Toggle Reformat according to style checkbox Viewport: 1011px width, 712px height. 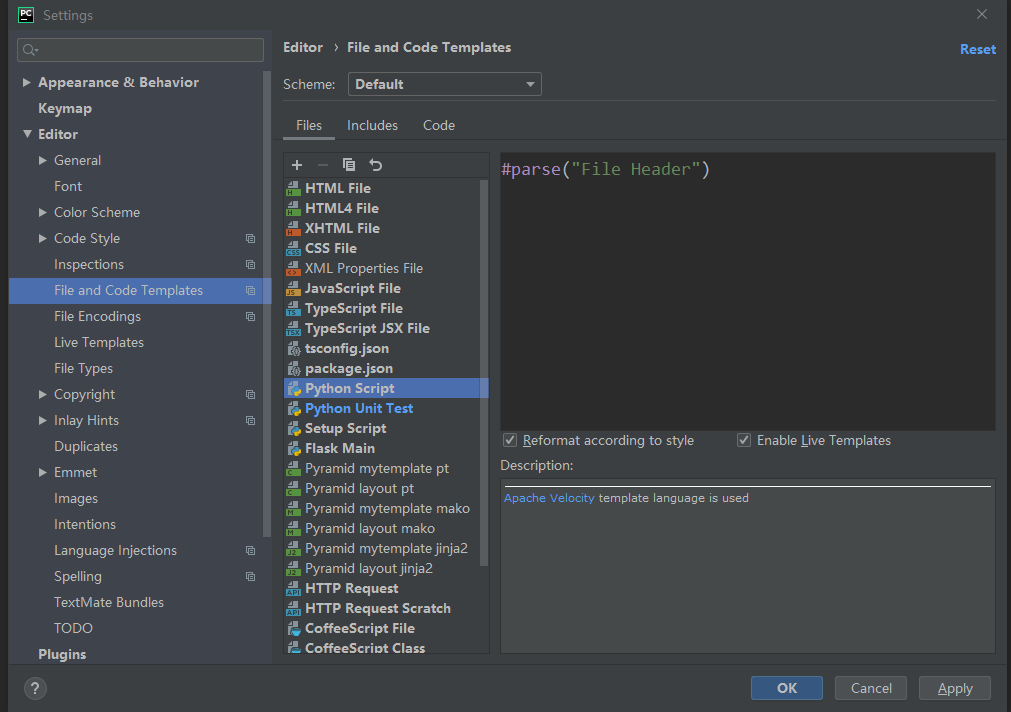(510, 440)
